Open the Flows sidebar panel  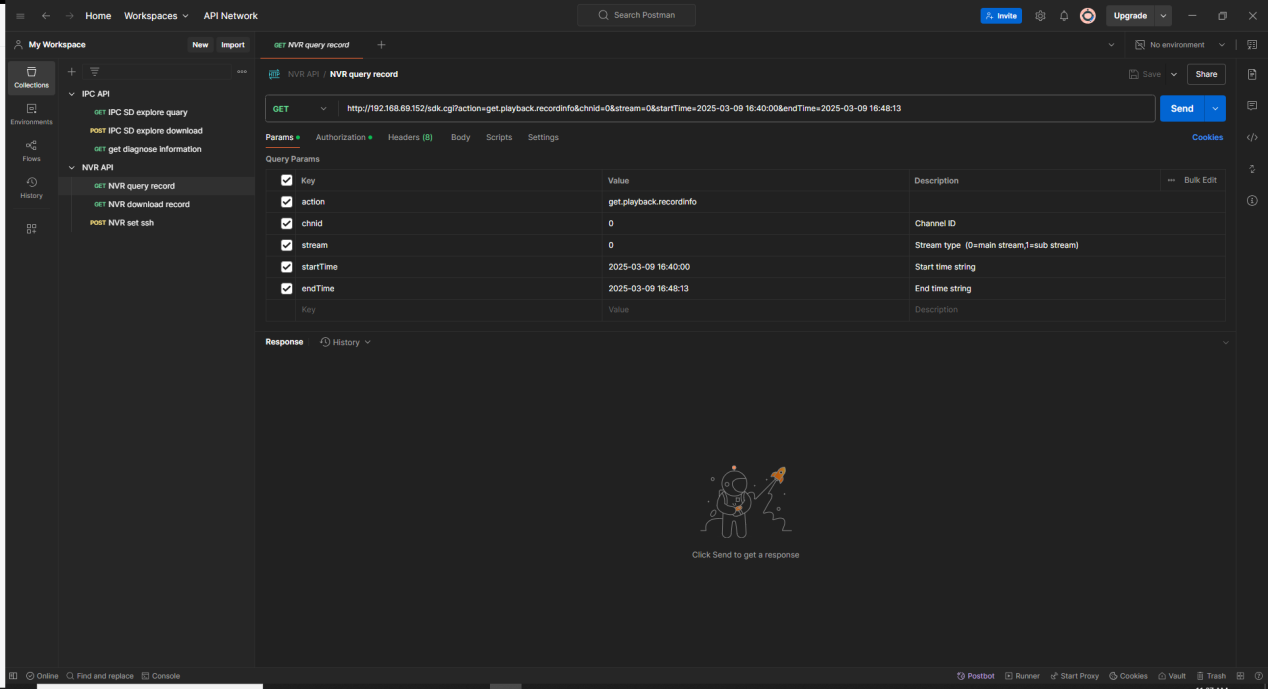(x=31, y=150)
